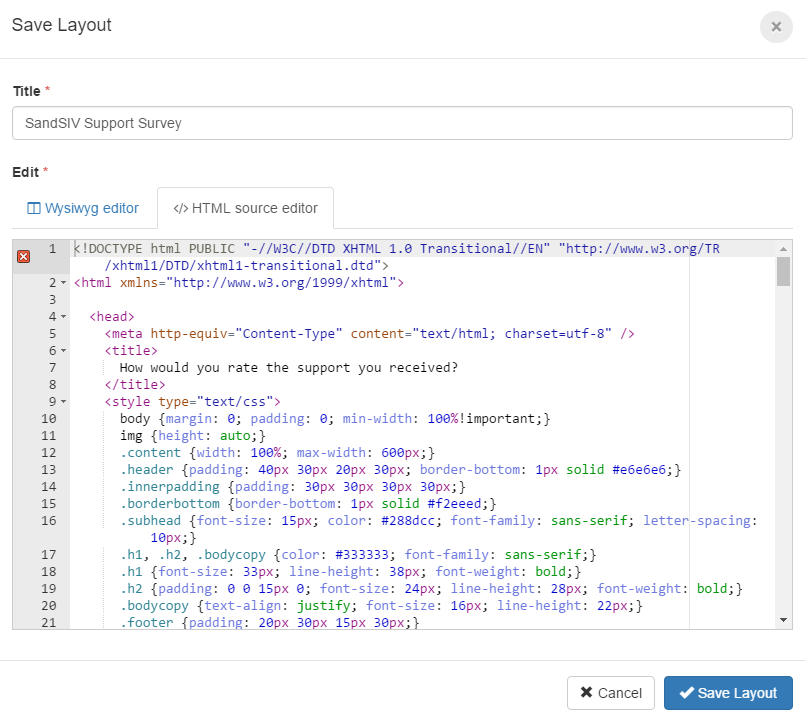The height and width of the screenshot is (723, 806).
Task: Click the .bodycopy text-align rule line
Action: click(381, 605)
